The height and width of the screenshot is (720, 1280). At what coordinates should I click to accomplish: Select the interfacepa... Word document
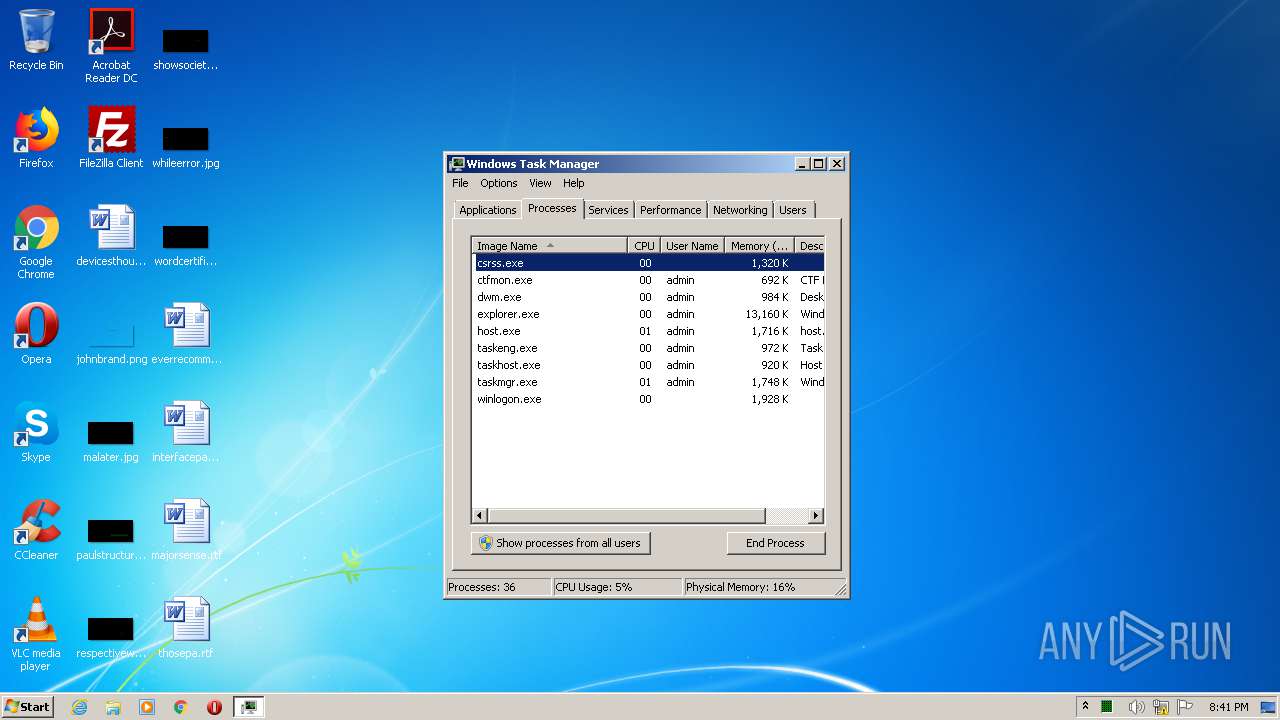pos(186,432)
